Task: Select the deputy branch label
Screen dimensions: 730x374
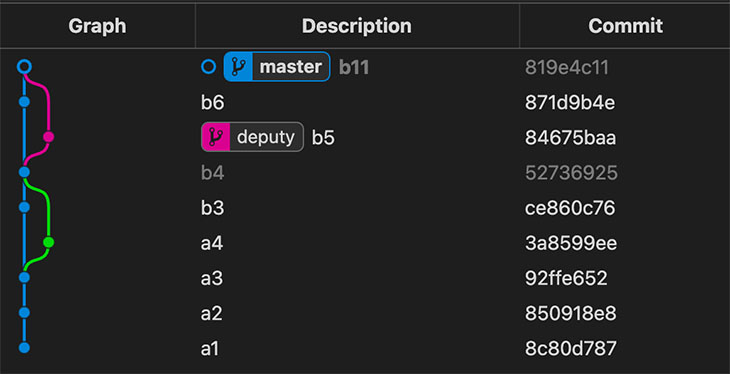Action: click(x=252, y=137)
